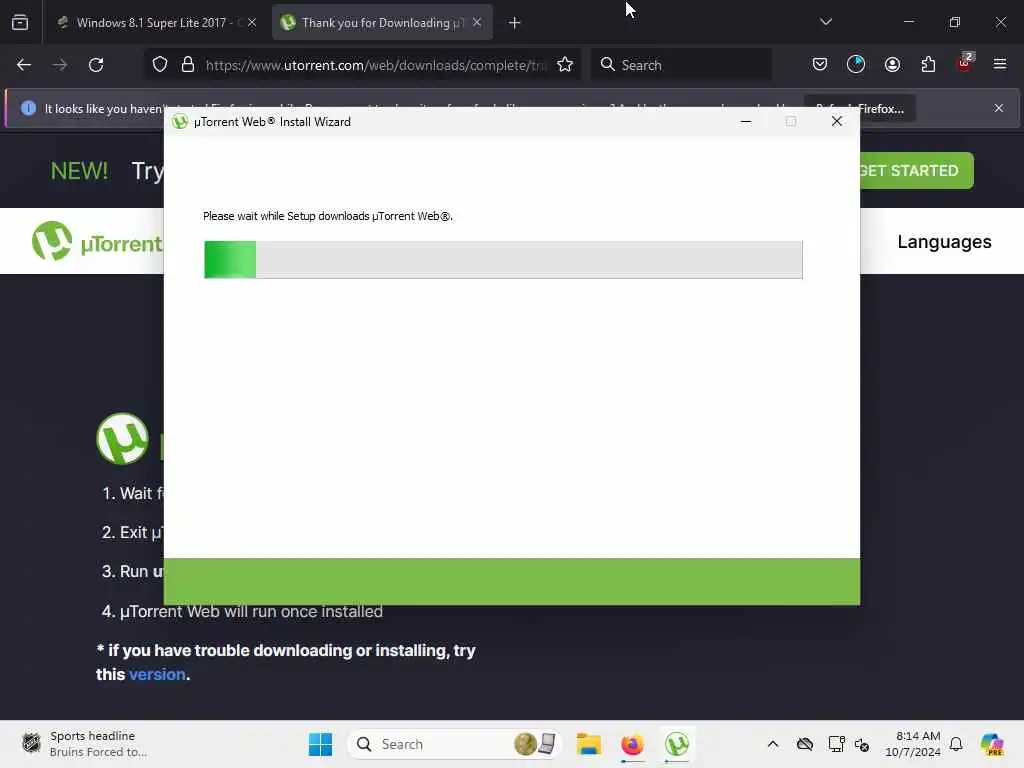The width and height of the screenshot is (1024, 768).
Task: Open the Firefox account icon
Action: pyautogui.click(x=892, y=65)
